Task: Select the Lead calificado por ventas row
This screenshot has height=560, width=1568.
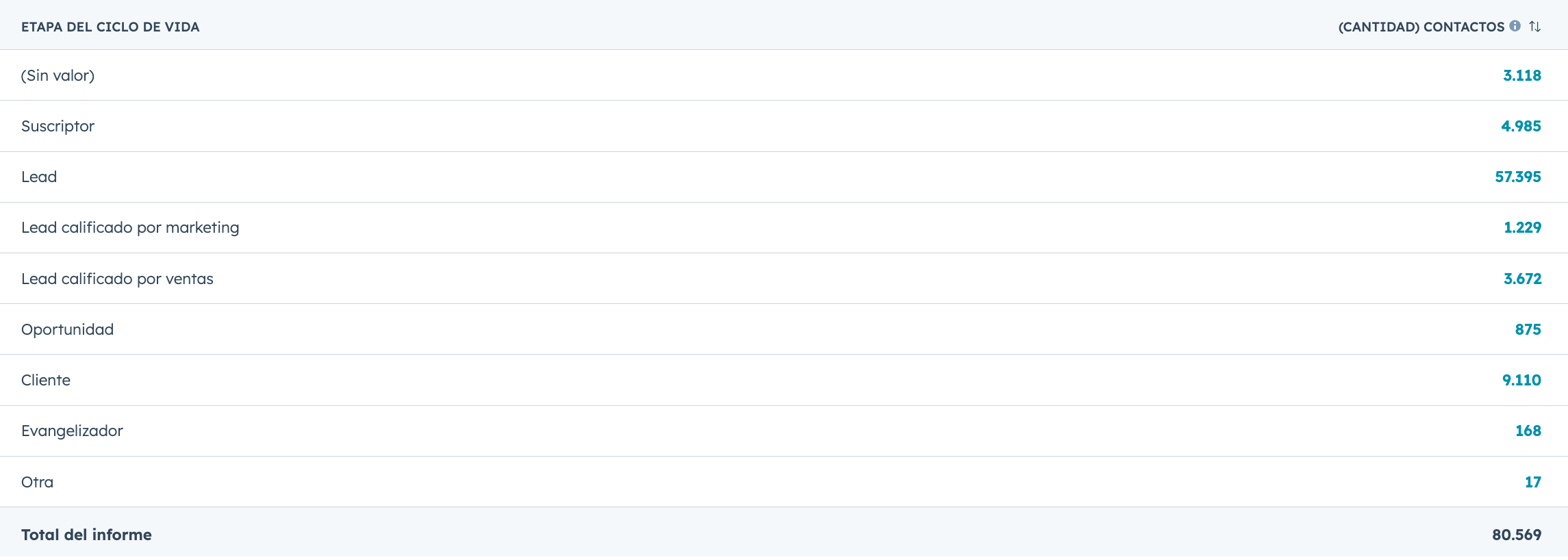Action: [x=117, y=279]
